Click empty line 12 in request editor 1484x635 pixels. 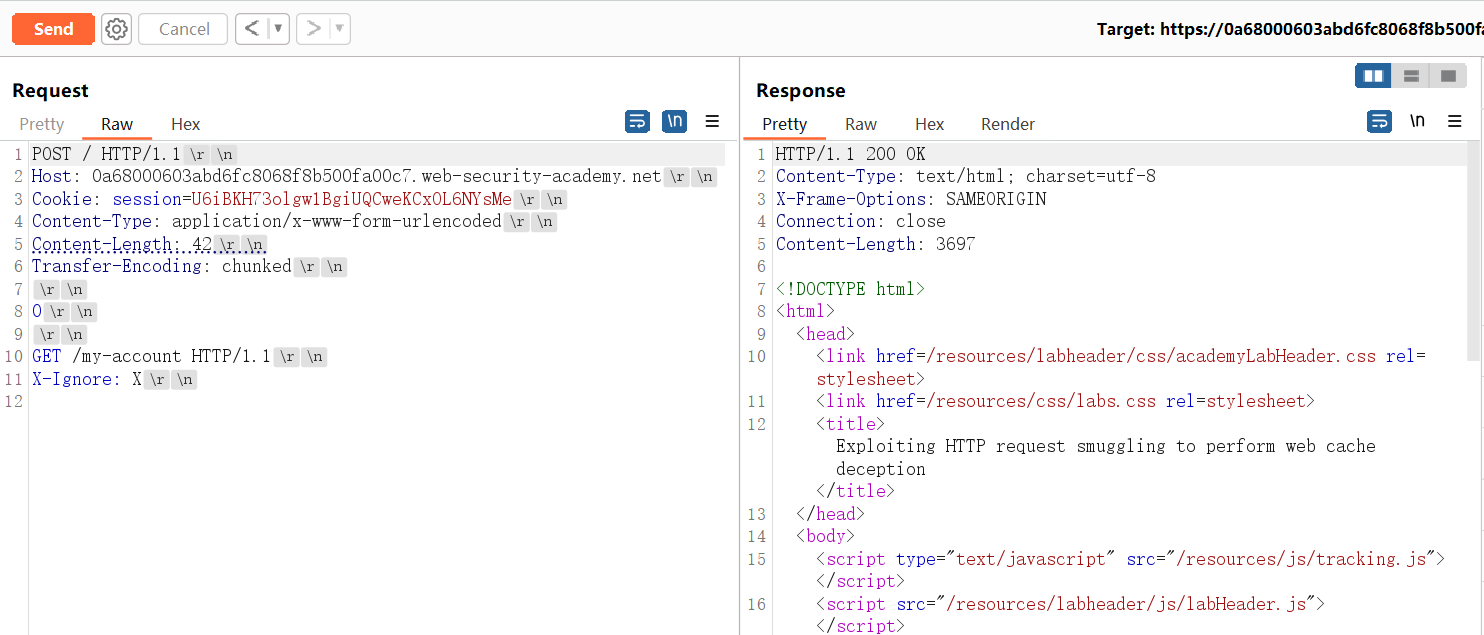tap(376, 401)
